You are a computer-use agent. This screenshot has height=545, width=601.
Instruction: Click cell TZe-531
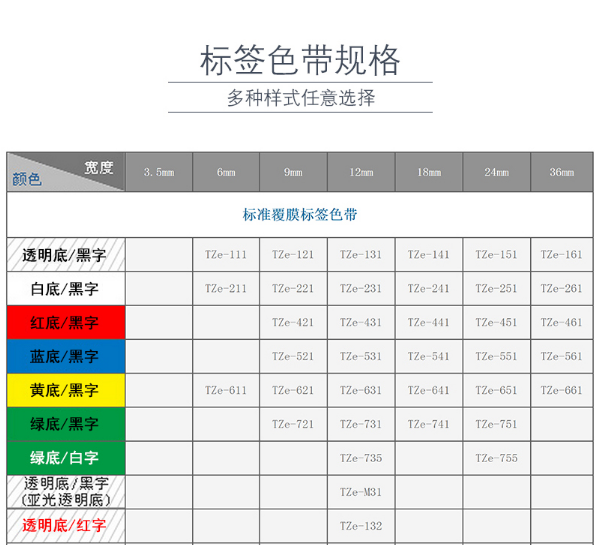pyautogui.click(x=361, y=356)
